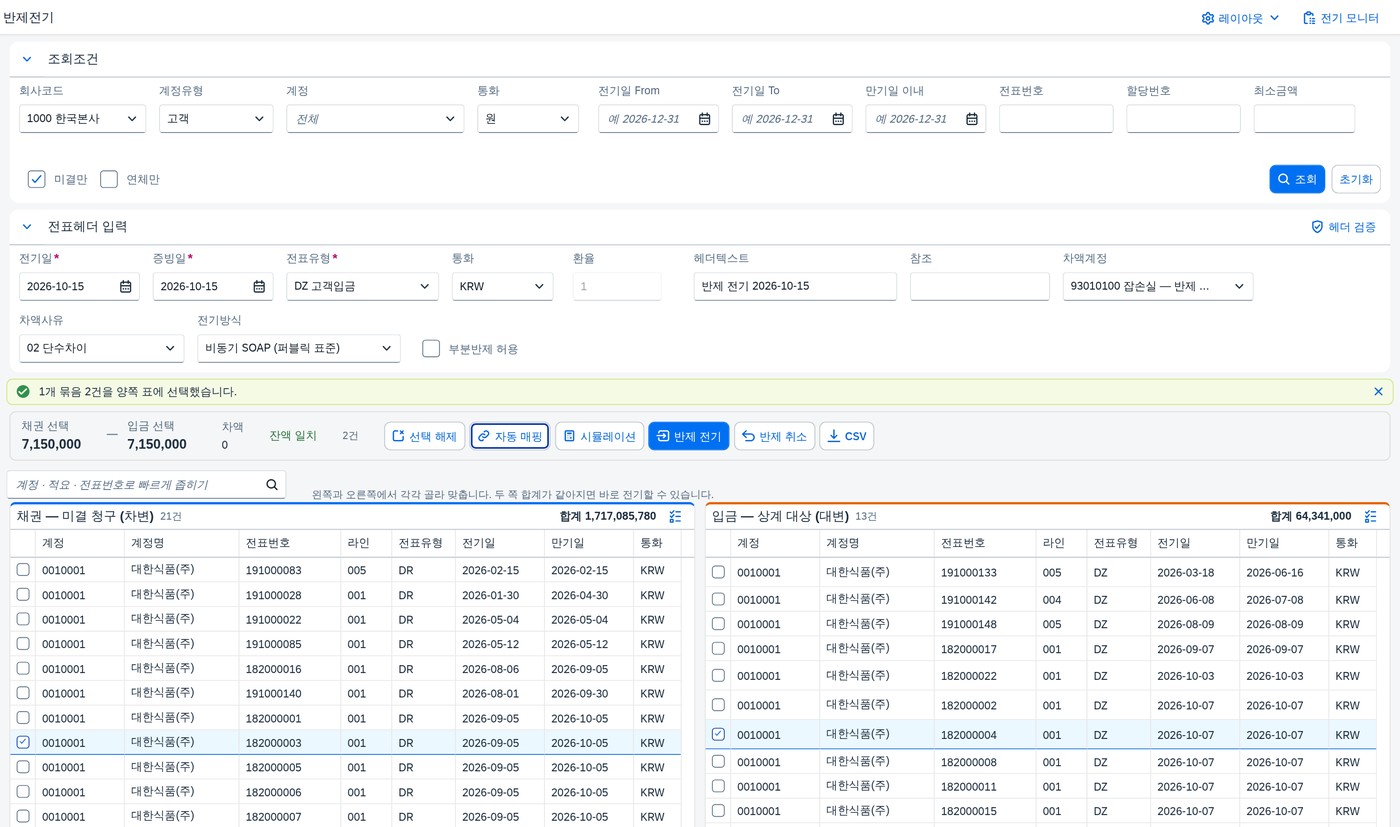Image resolution: width=1400 pixels, height=827 pixels.
Task: Click the 자동 매핑 auto-match button
Action: pyautogui.click(x=510, y=436)
